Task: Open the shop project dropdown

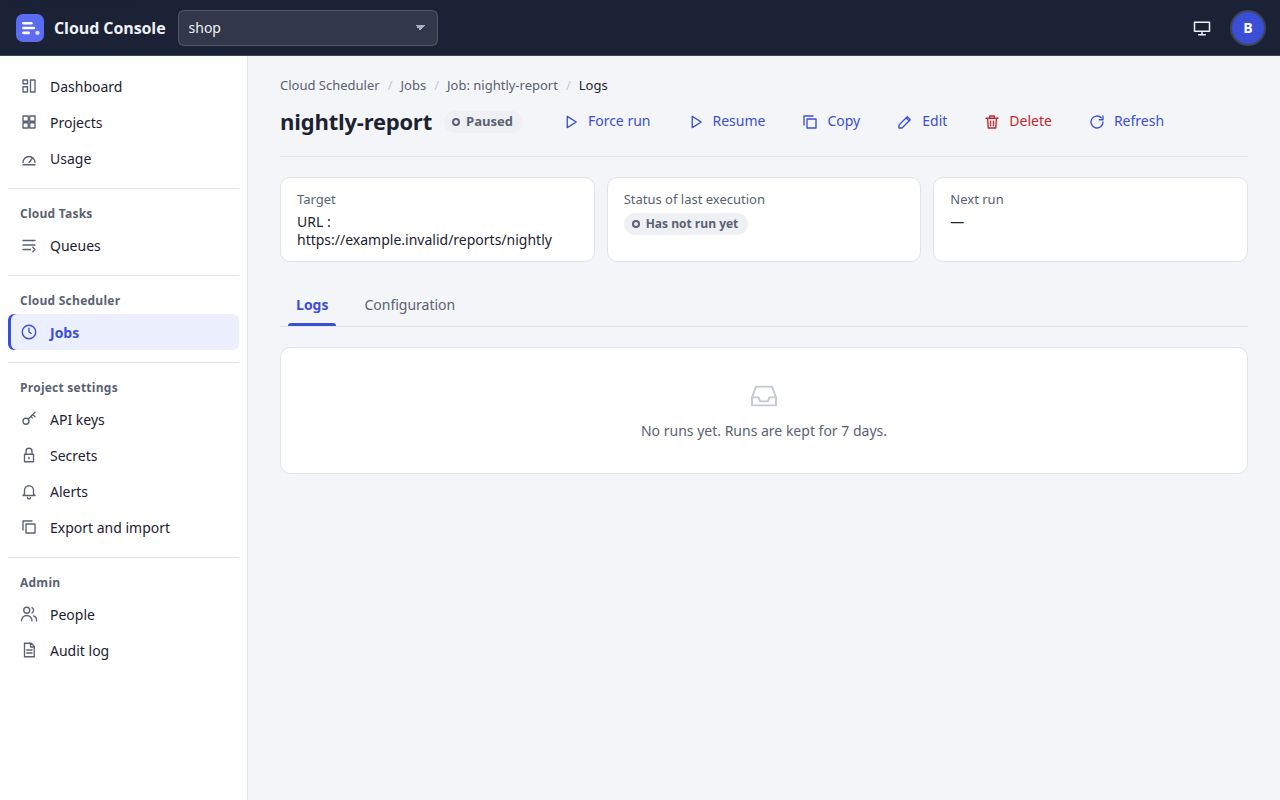Action: 308,28
